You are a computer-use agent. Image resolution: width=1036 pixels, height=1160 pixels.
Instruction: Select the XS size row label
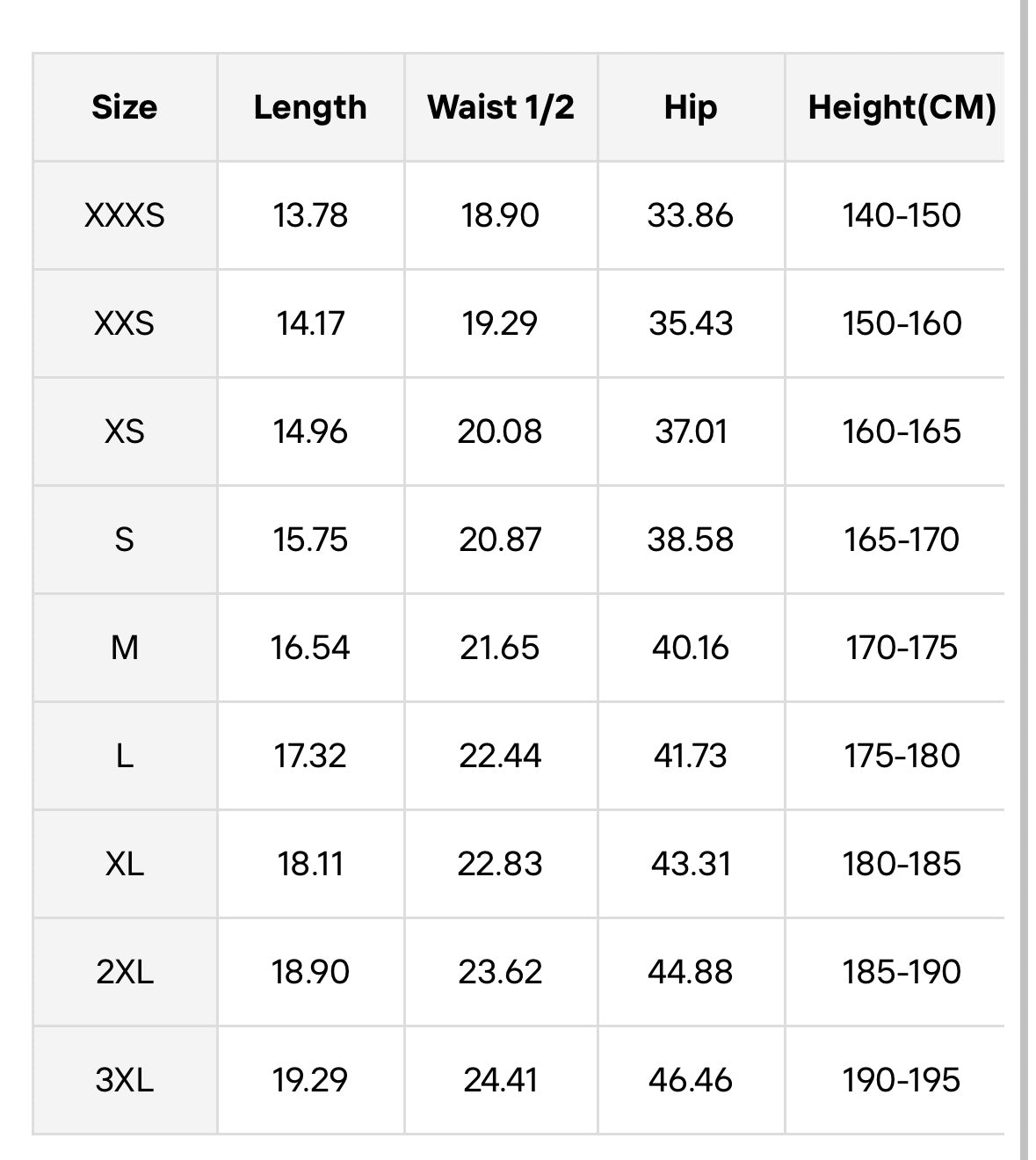tap(125, 431)
